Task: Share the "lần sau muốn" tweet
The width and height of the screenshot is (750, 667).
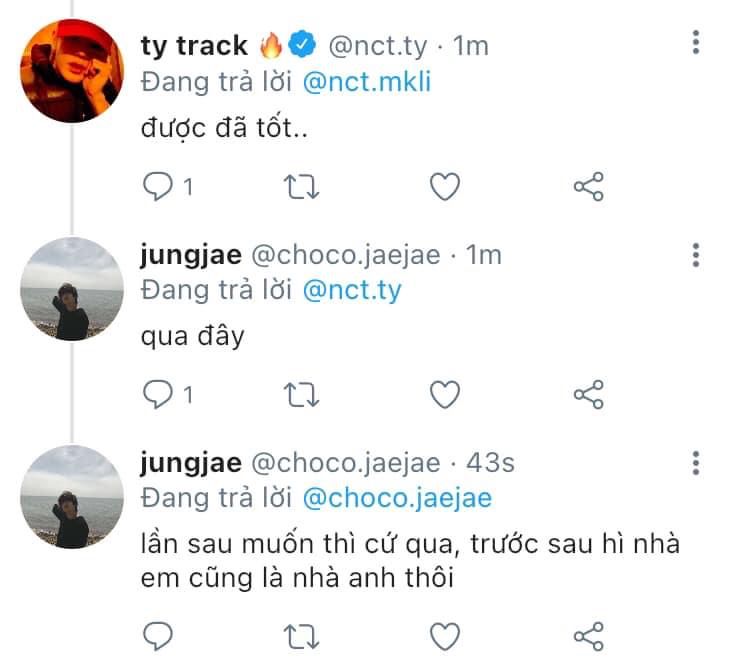Action: click(588, 635)
